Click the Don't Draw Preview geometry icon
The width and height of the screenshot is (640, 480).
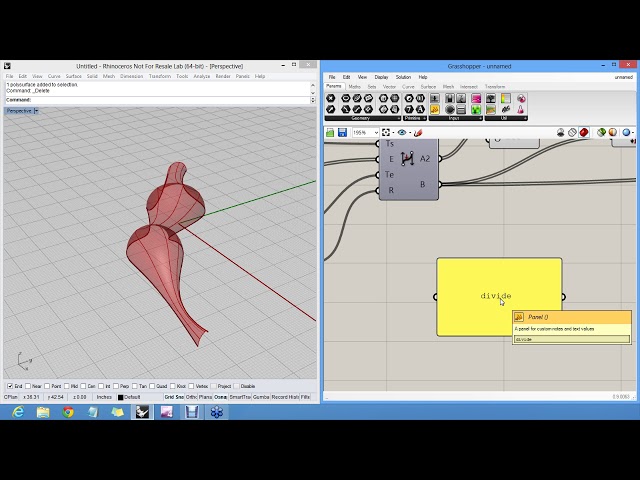(x=561, y=132)
